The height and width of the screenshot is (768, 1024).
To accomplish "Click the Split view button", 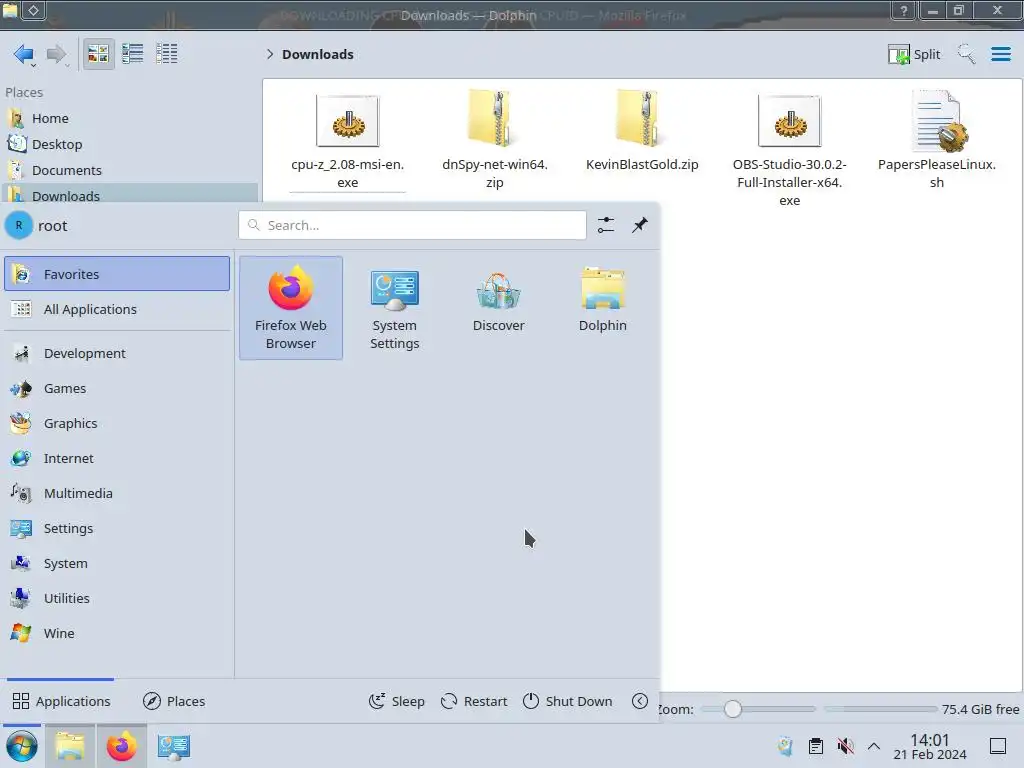I will click(x=914, y=54).
